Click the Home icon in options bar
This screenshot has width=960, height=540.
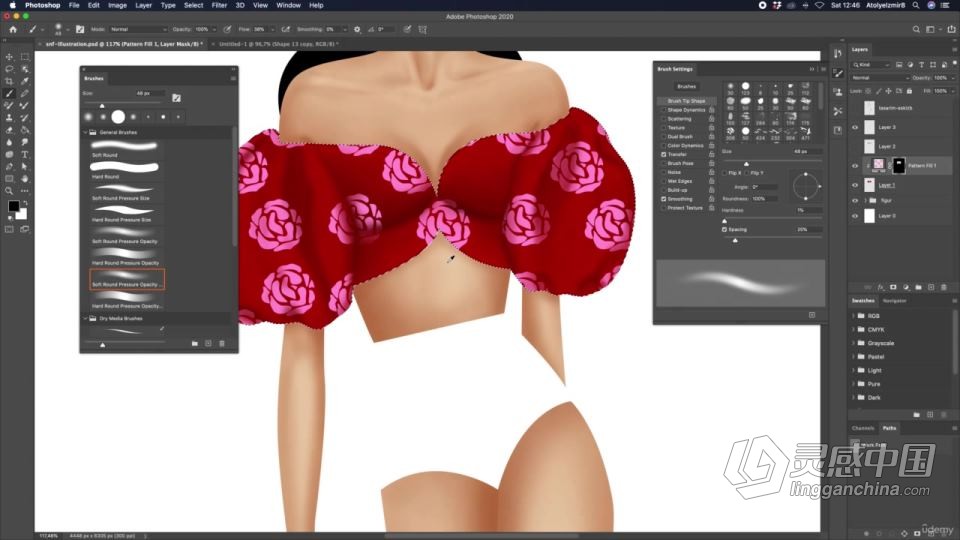click(x=13, y=29)
